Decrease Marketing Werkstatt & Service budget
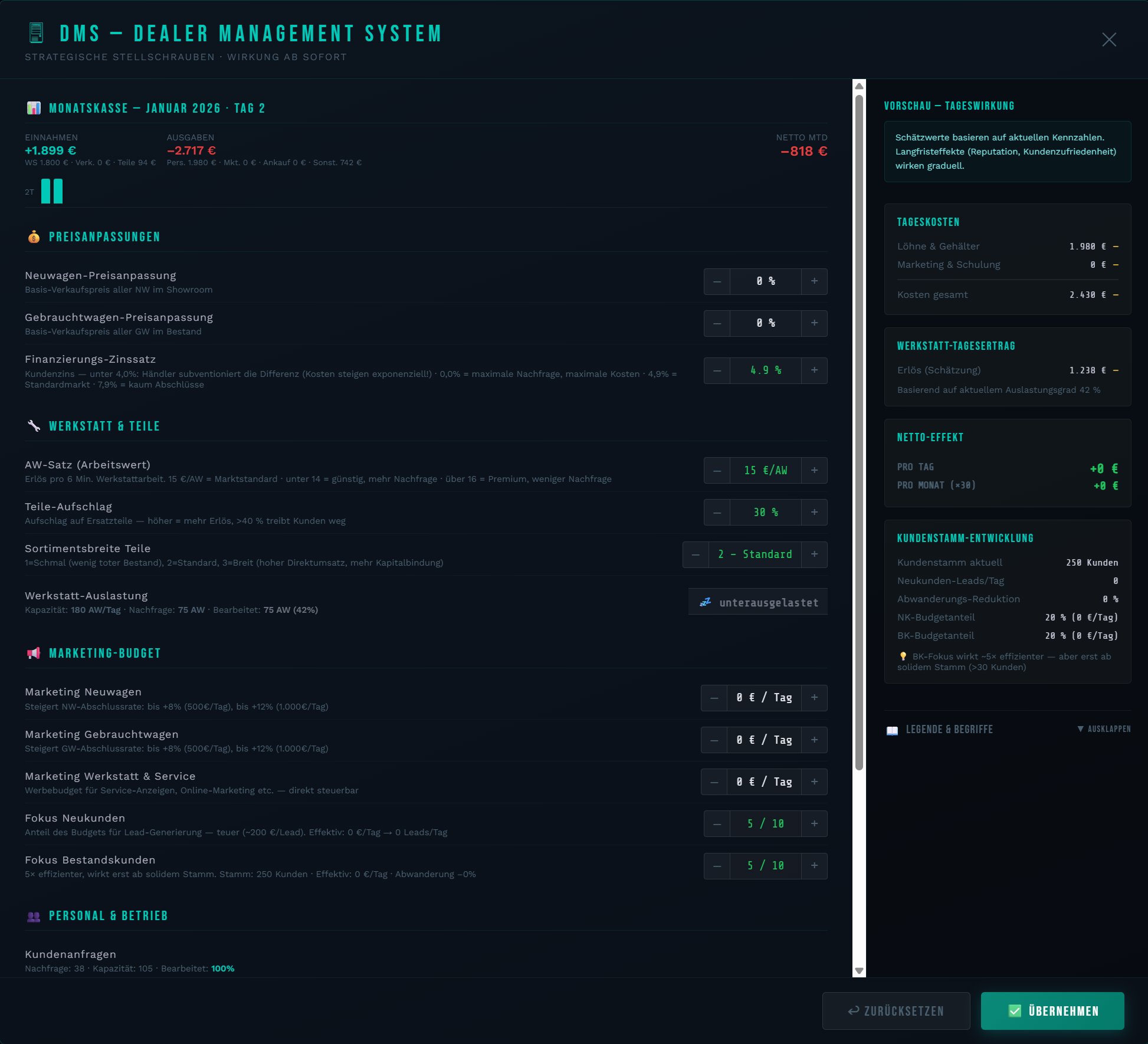Screen dimensions: 1148x1044 click(714, 782)
